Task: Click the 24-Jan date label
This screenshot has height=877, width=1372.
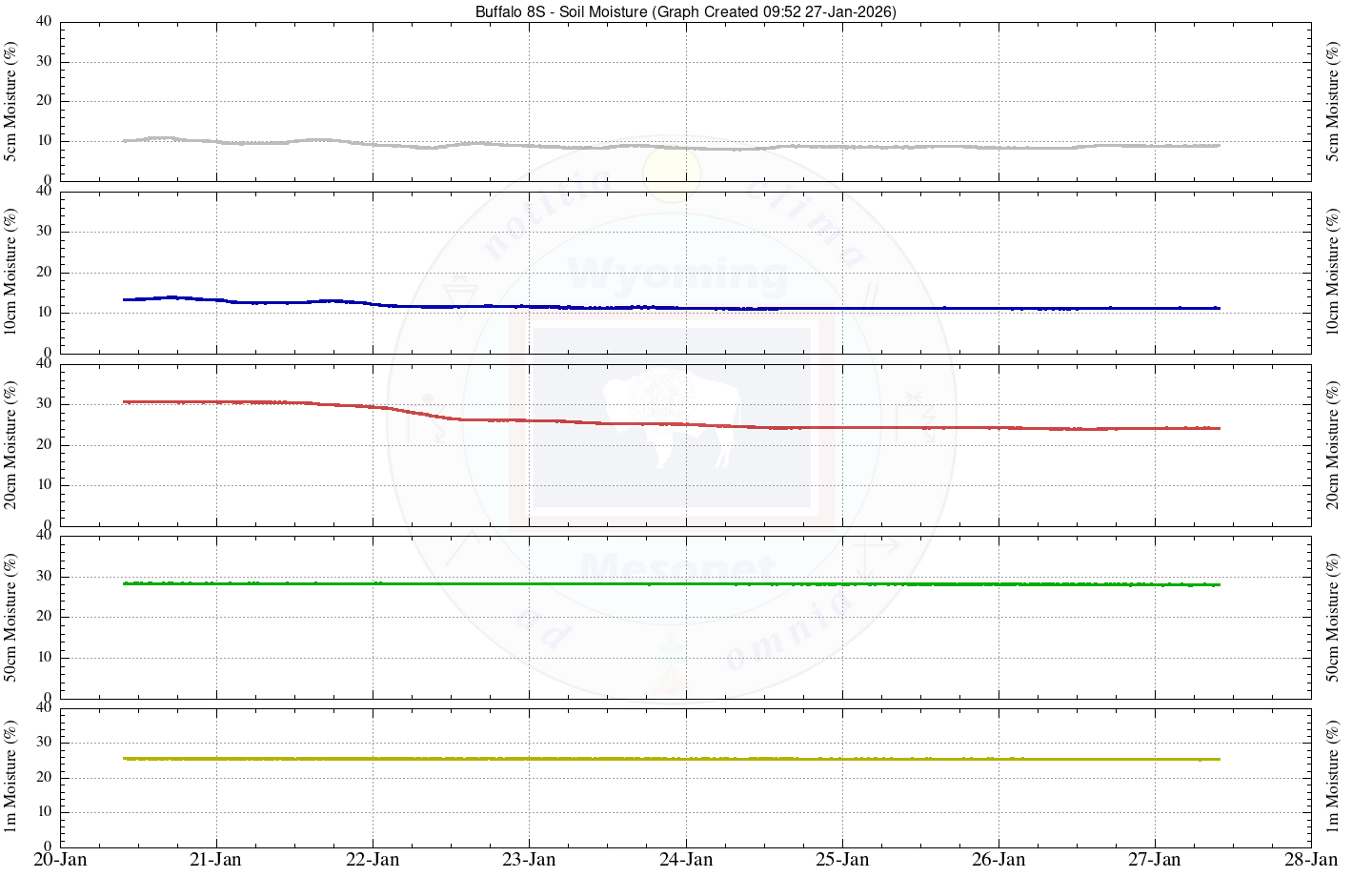Action: pyautogui.click(x=685, y=860)
